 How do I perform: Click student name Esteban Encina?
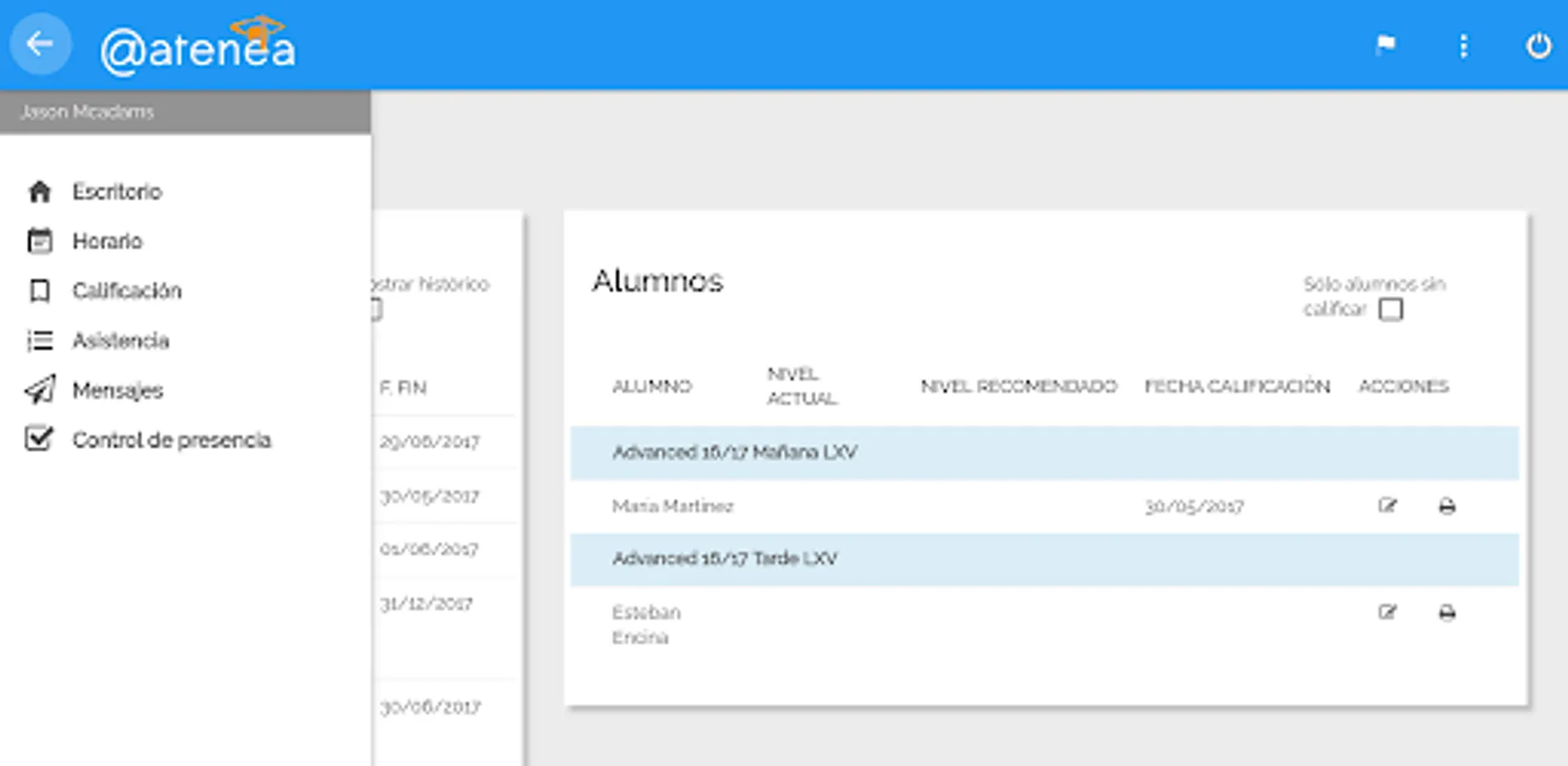coord(647,625)
